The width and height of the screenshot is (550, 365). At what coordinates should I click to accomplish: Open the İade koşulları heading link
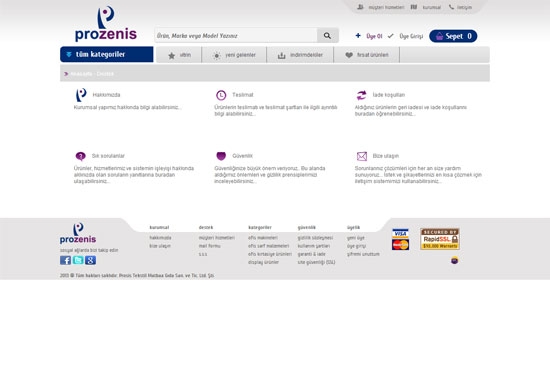[389, 95]
